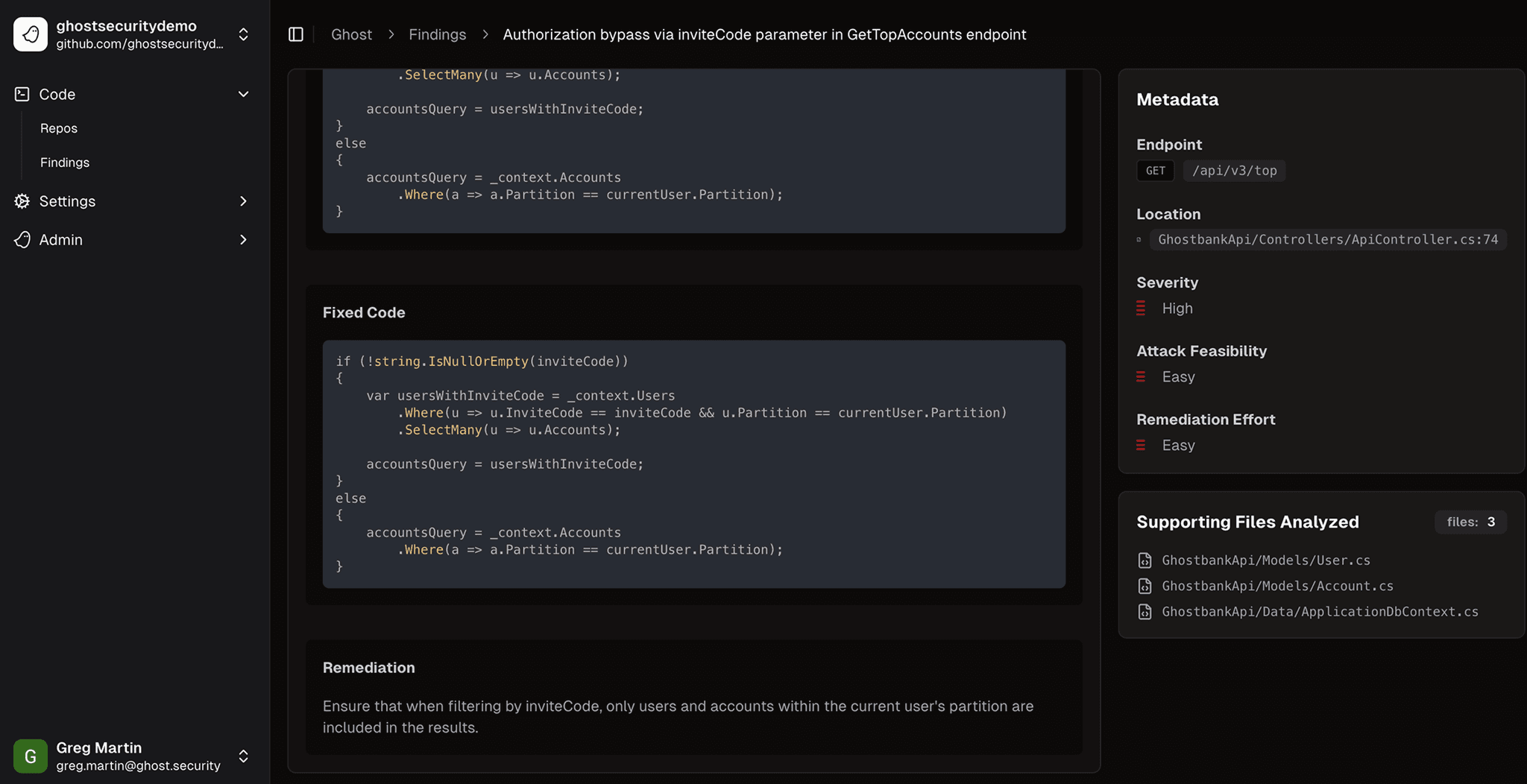Viewport: 1527px width, 784px height.
Task: Go to Findings breadcrumb link
Action: pos(437,34)
